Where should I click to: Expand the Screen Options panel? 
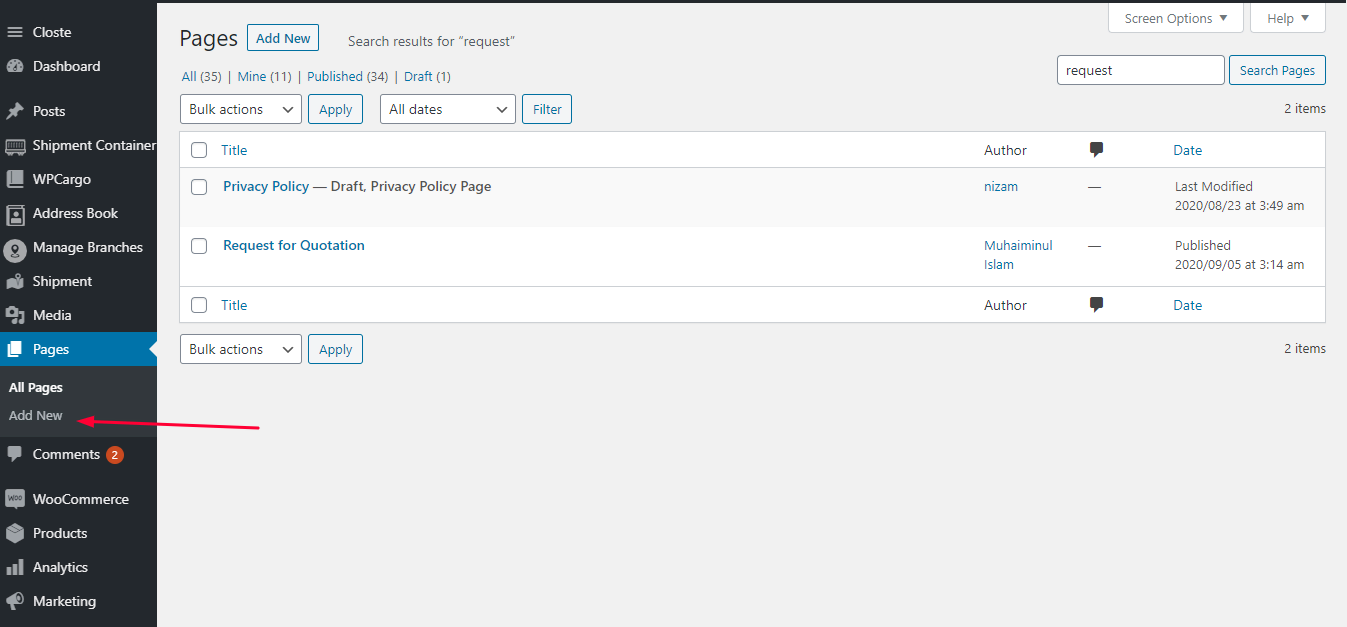1176,18
